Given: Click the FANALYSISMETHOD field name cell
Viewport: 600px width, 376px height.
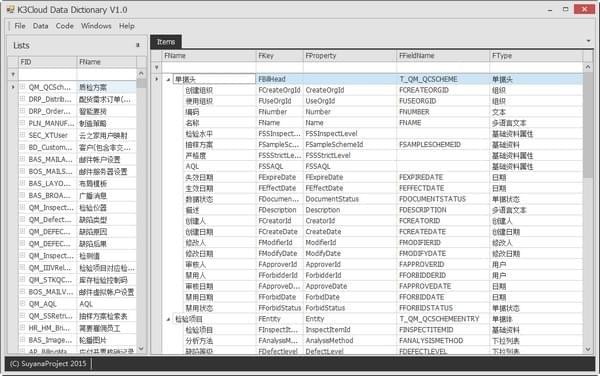Looking at the screenshot, I should pyautogui.click(x=443, y=341).
